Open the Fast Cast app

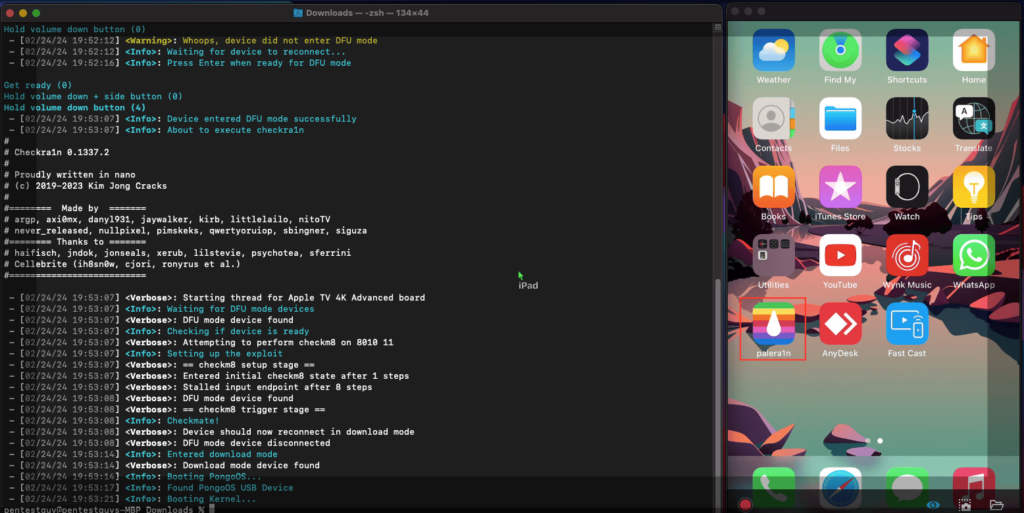906,324
